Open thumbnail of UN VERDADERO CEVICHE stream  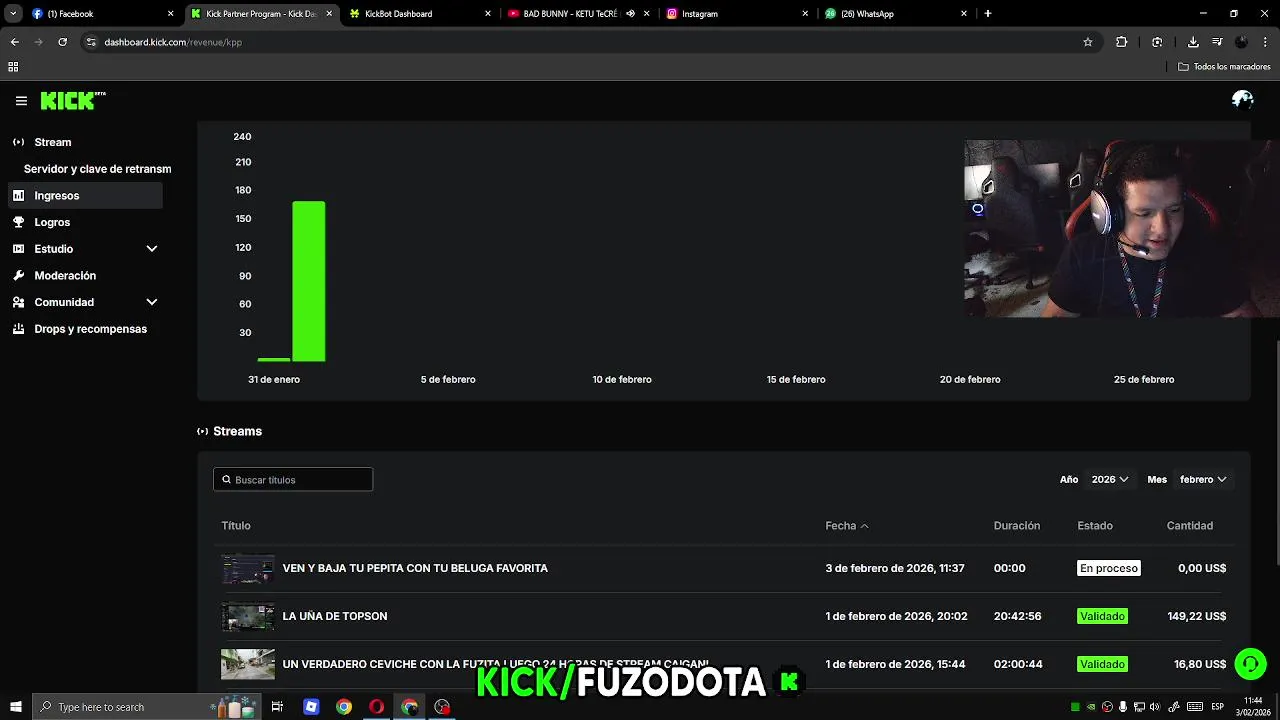(x=248, y=664)
